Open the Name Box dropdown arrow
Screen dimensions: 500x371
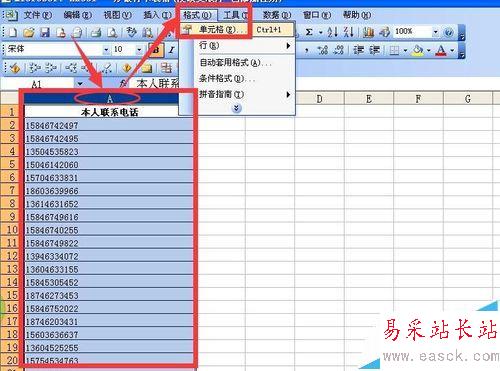pyautogui.click(x=80, y=84)
